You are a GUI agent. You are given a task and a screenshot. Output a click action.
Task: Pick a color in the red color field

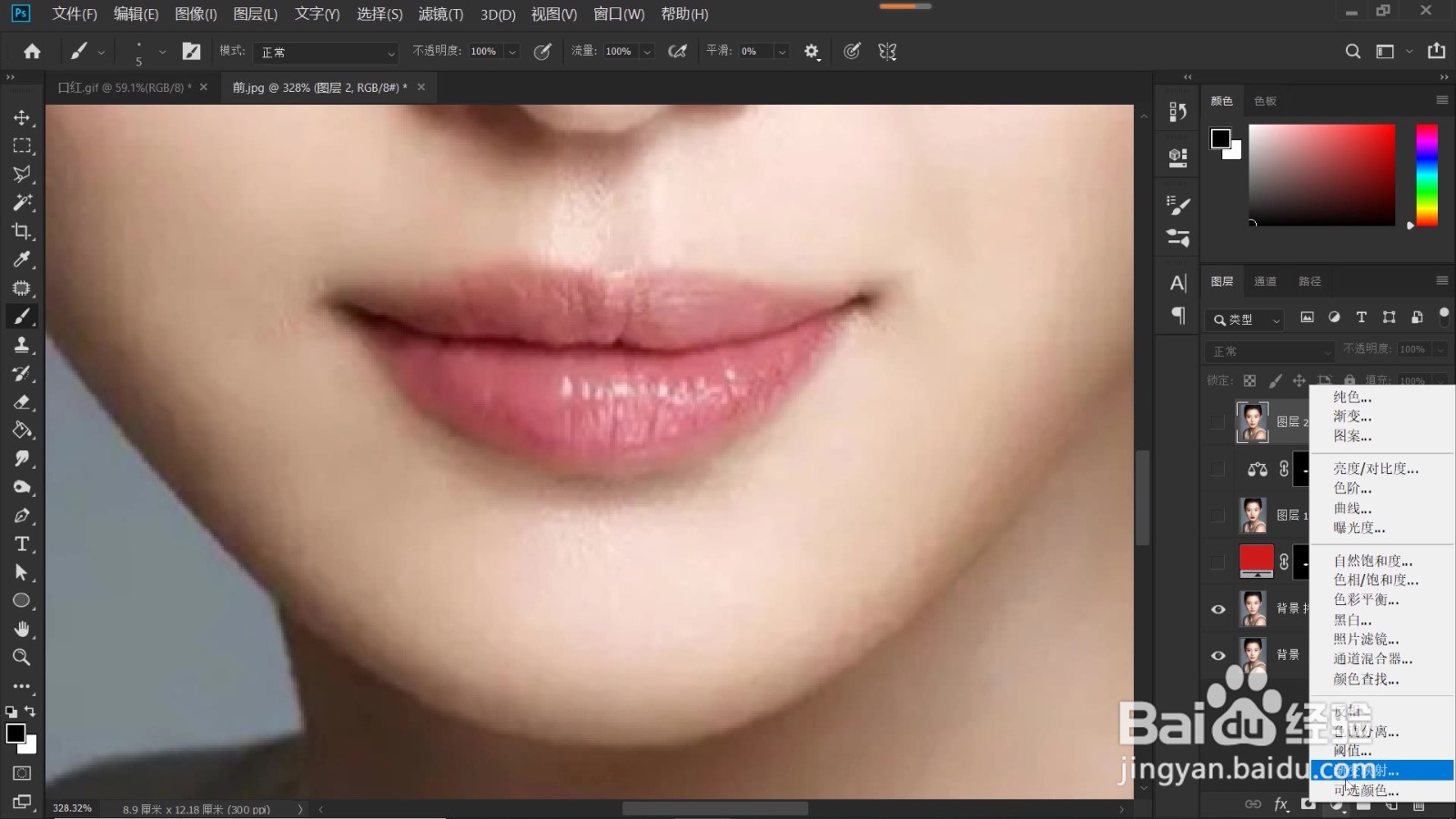pyautogui.click(x=1321, y=175)
